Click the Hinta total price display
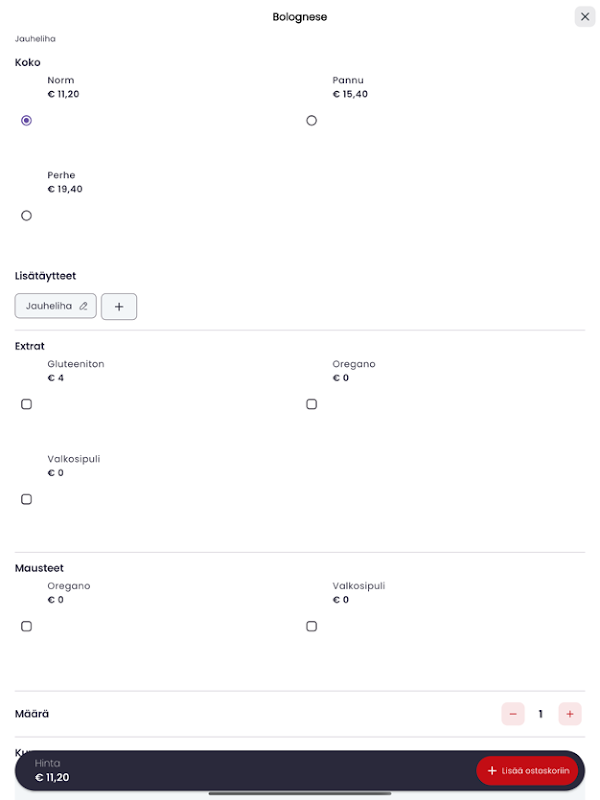Image resolution: width=600 pixels, height=800 pixels. click(52, 770)
